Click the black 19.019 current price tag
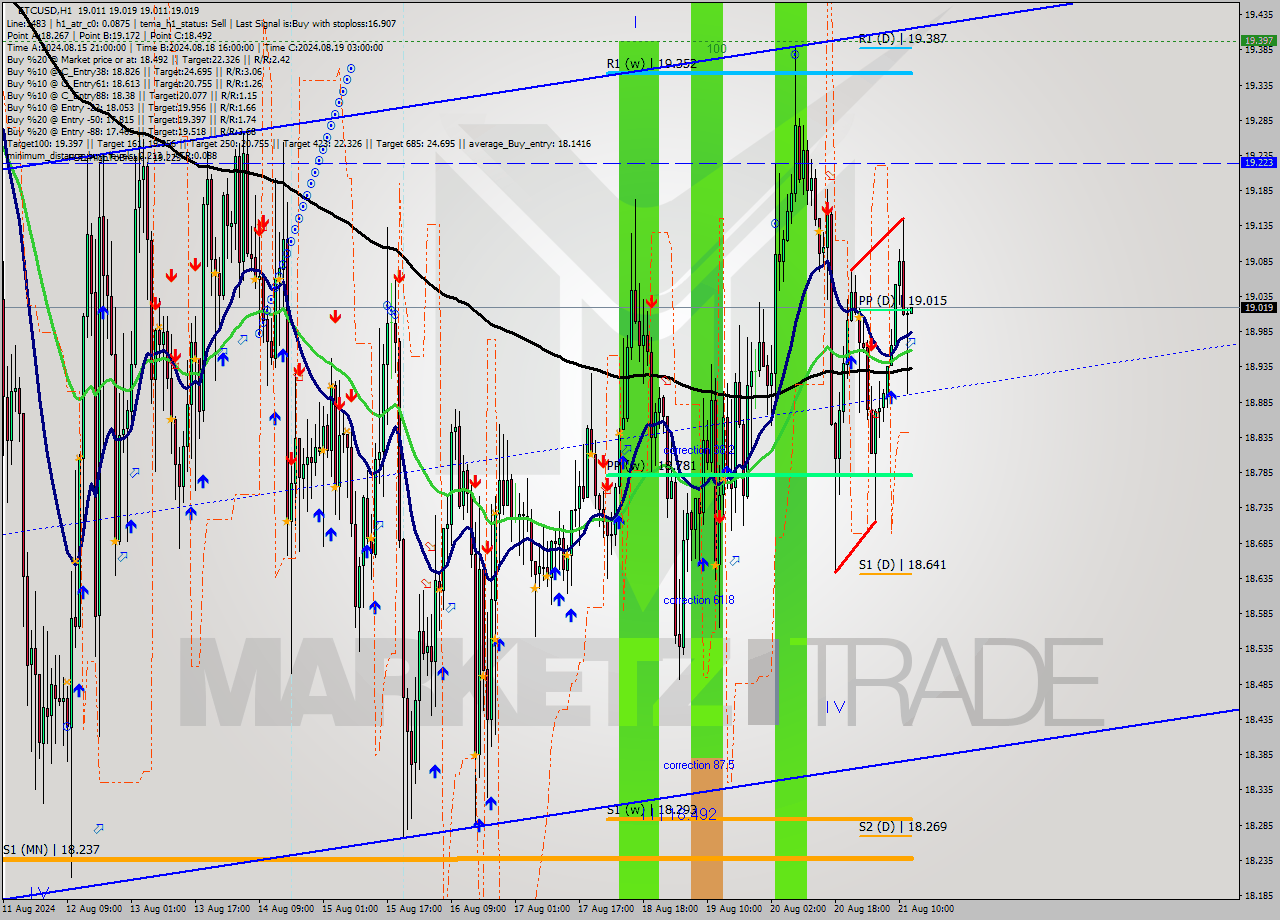 point(1257,307)
